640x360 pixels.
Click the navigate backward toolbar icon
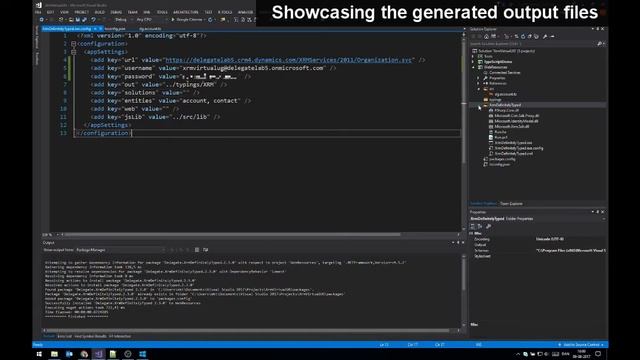pyautogui.click(x=41, y=20)
